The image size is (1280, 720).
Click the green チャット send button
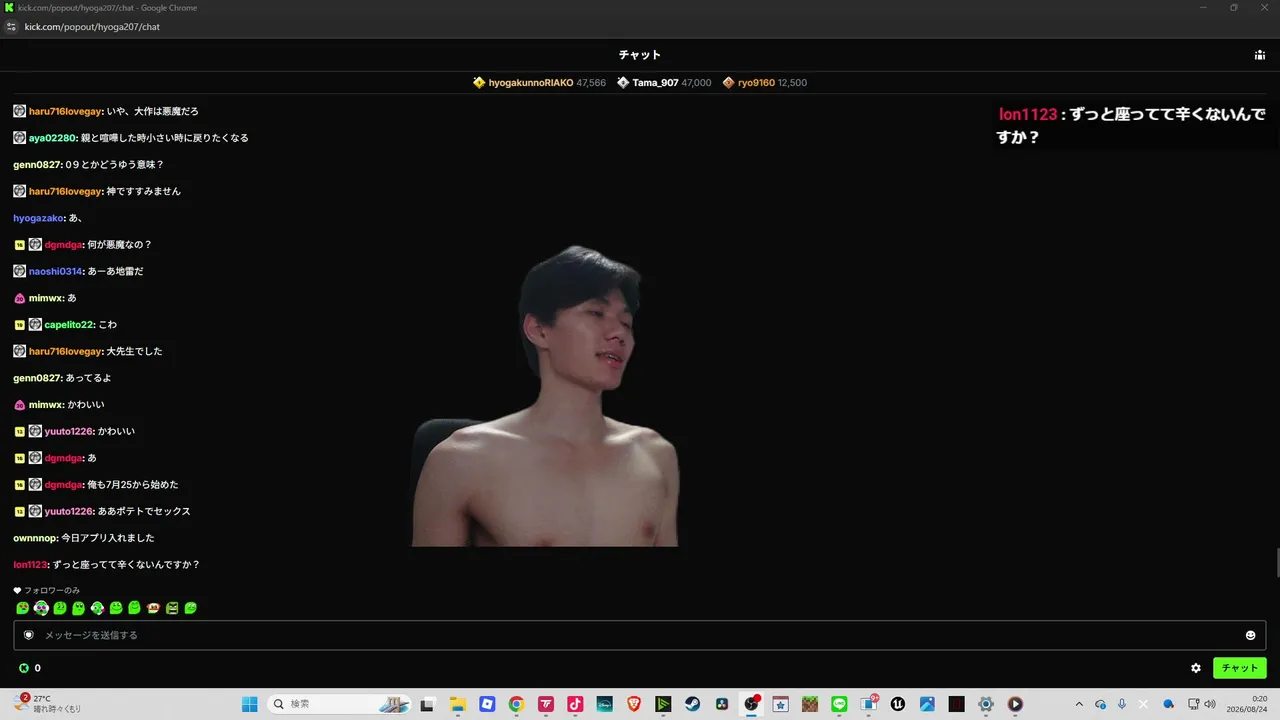[x=1239, y=668]
